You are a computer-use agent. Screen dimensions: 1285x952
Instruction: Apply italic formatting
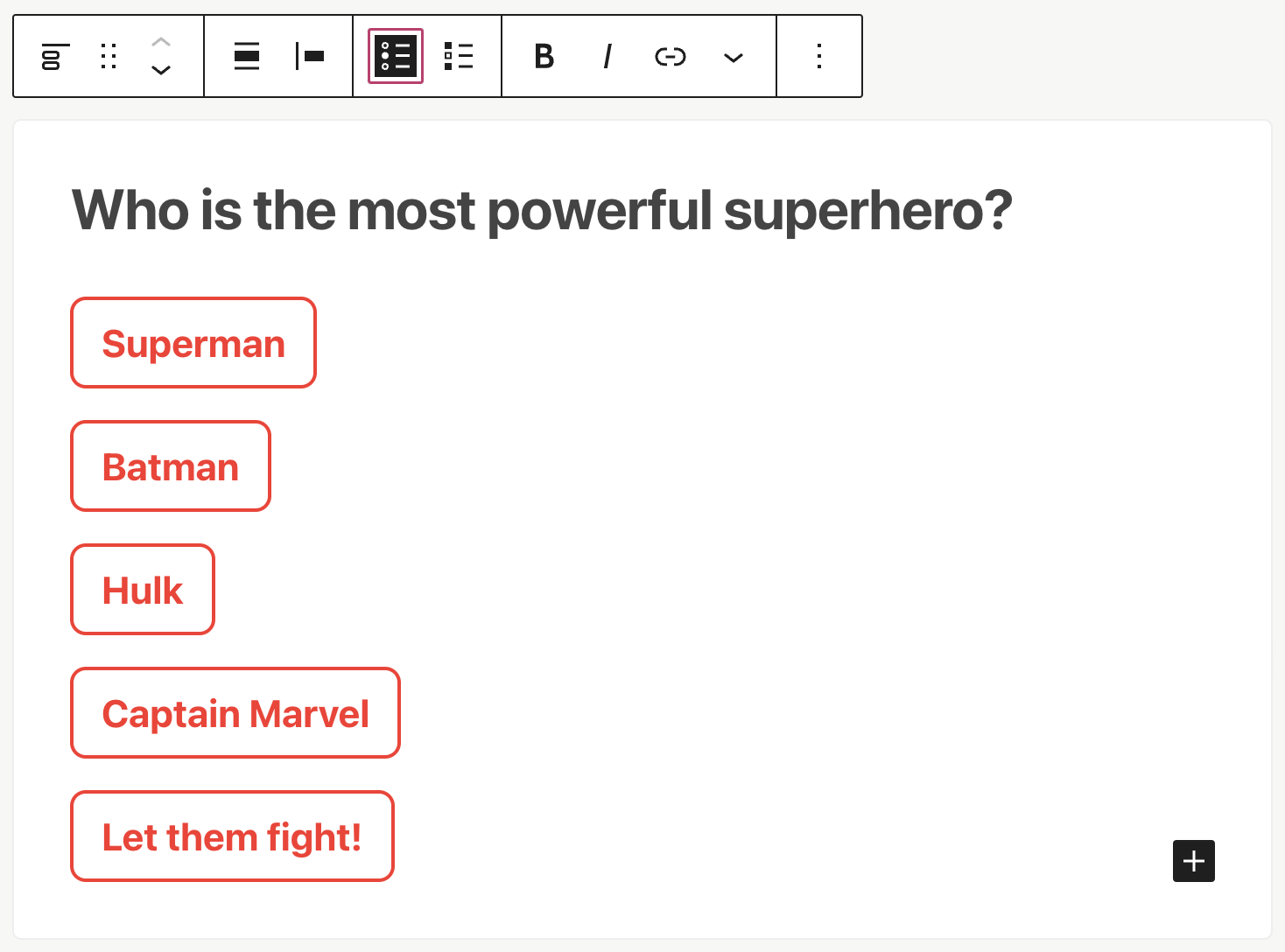[607, 57]
